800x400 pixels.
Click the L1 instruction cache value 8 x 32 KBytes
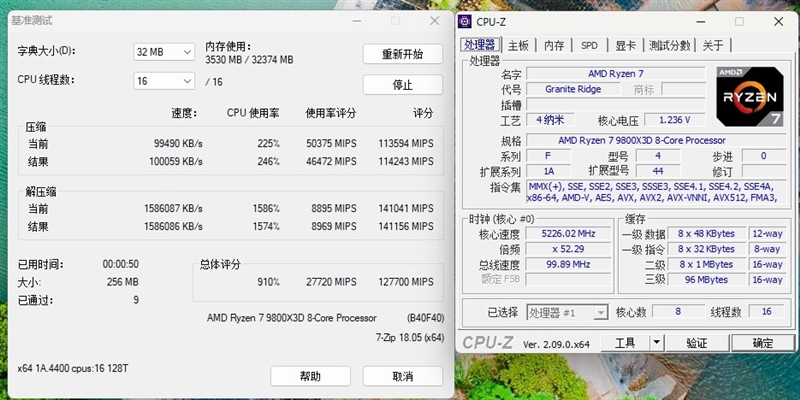(x=706, y=249)
